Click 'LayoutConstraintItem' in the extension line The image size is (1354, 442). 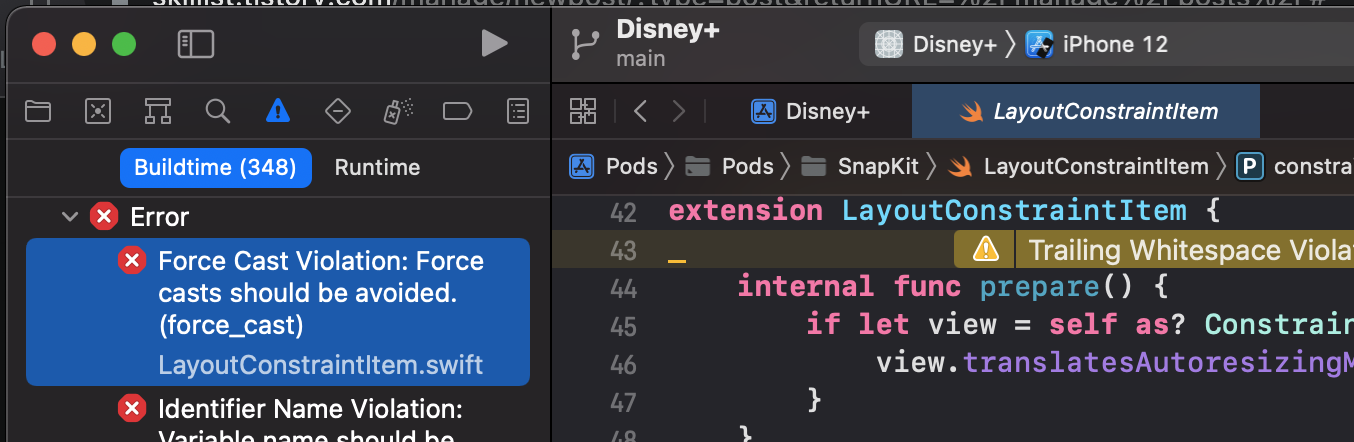tap(1014, 212)
